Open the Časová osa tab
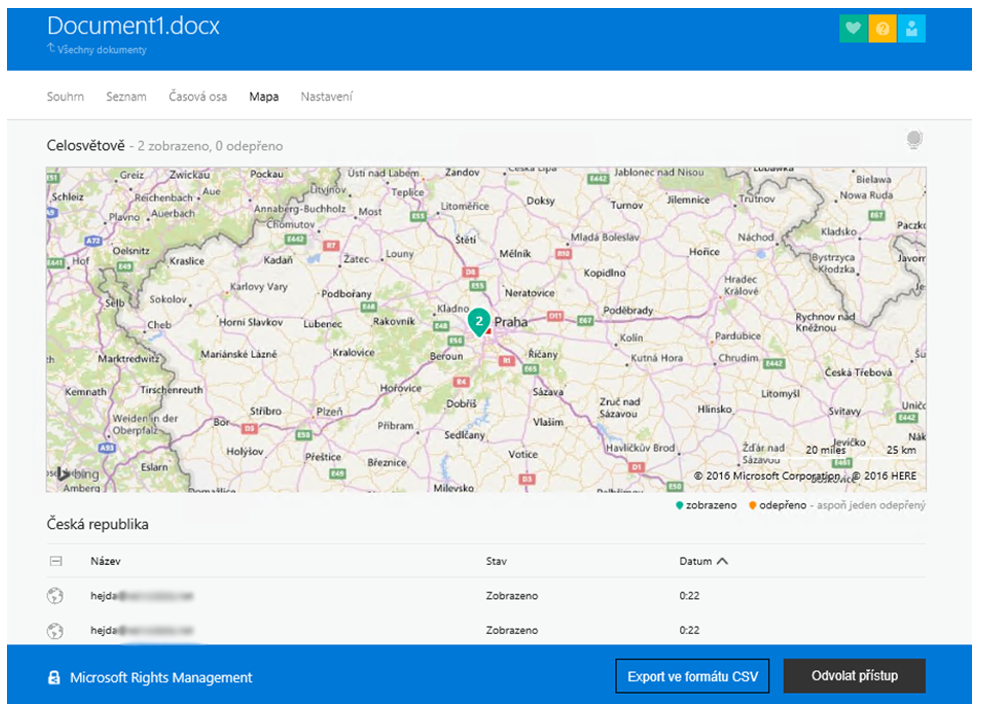This screenshot has height=714, width=981. (198, 96)
